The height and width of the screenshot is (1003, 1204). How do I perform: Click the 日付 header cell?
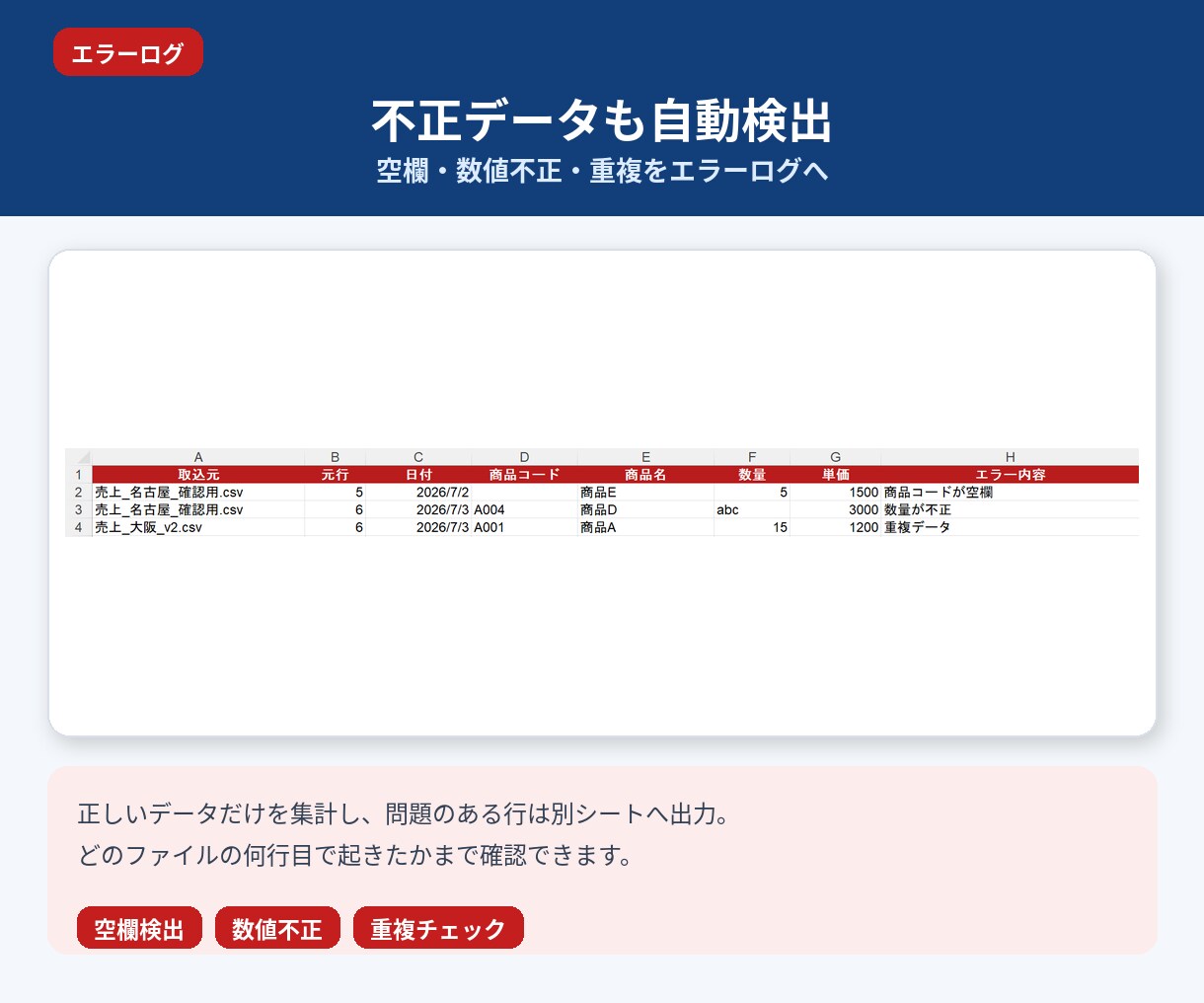pos(418,474)
